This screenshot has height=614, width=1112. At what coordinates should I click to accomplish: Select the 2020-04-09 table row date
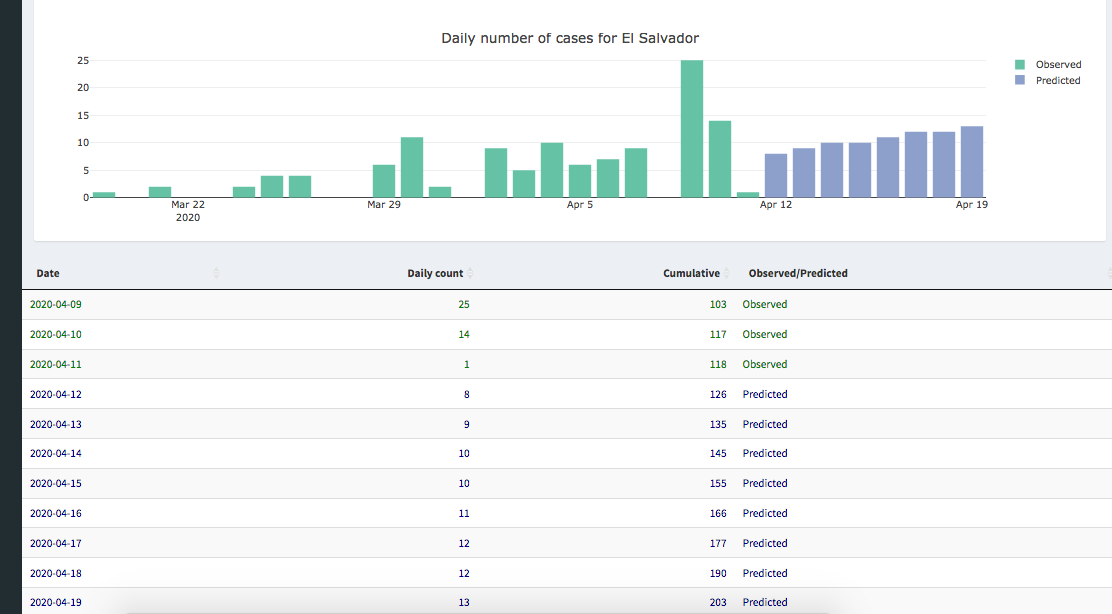pyautogui.click(x=56, y=304)
